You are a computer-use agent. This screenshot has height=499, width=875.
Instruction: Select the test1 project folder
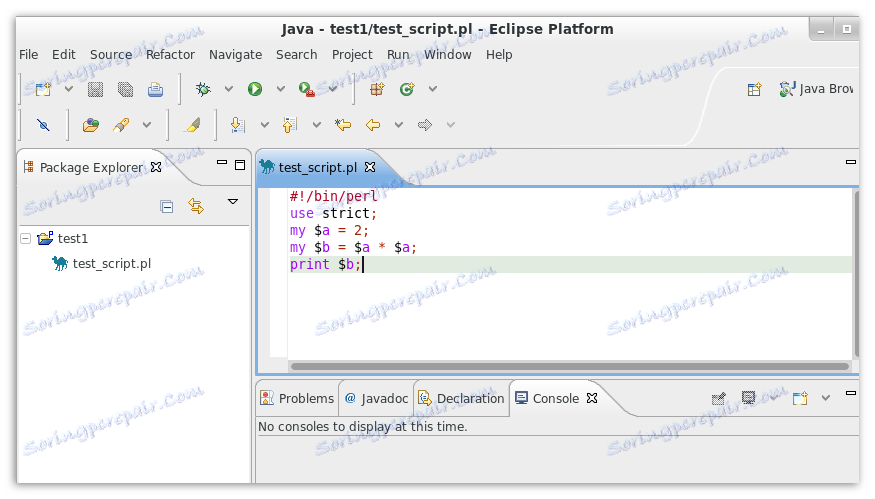(62, 238)
